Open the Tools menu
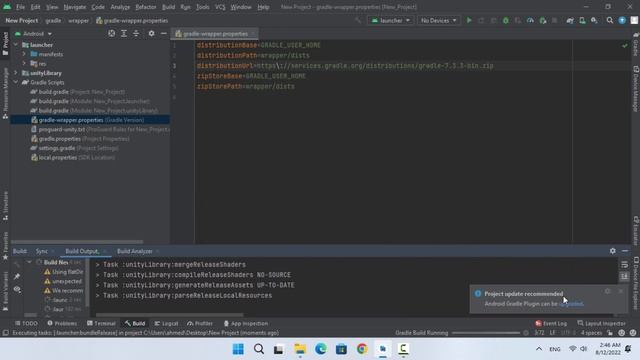 click(202, 7)
